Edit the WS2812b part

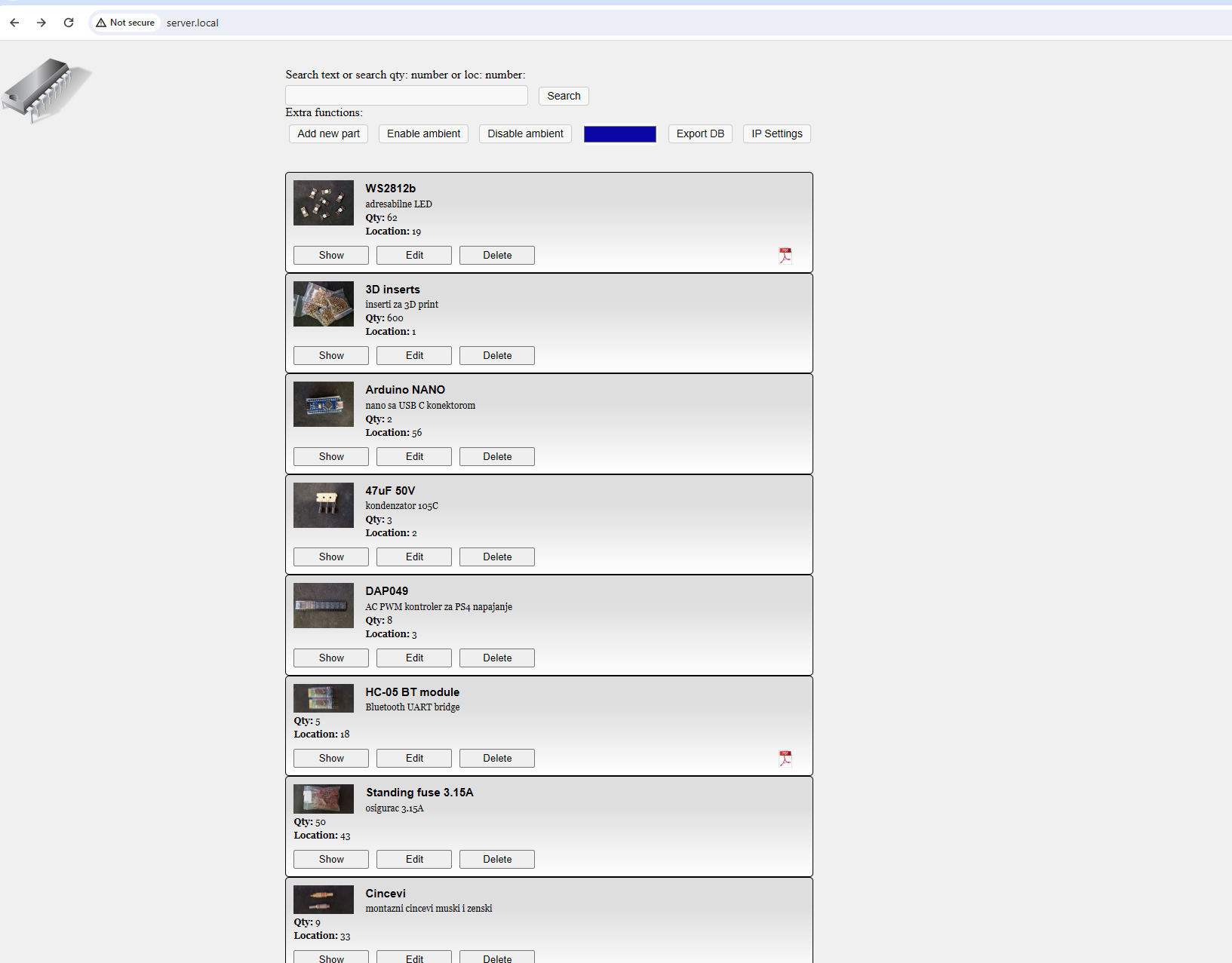[414, 255]
